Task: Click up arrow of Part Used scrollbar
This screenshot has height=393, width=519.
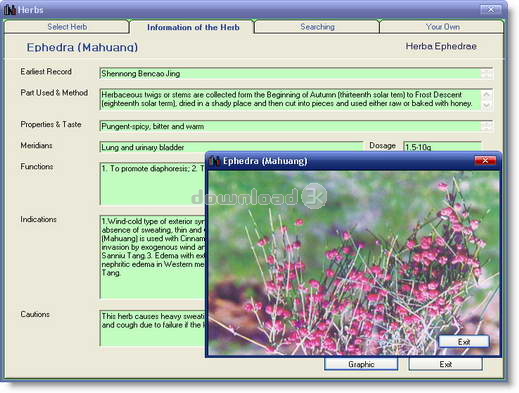Action: (x=486, y=94)
